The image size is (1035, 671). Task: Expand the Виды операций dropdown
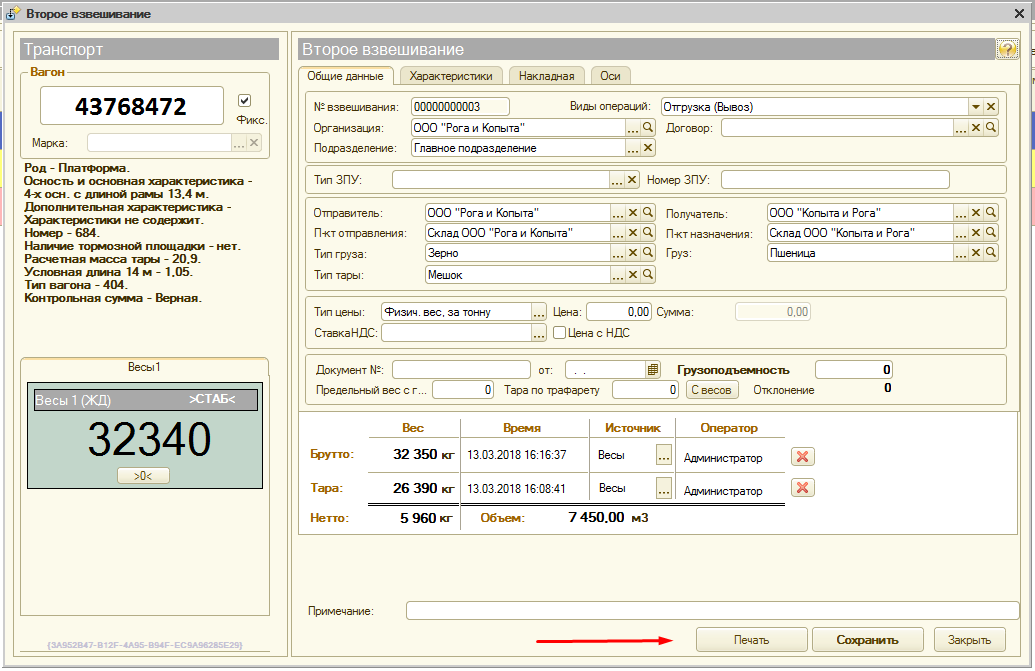click(x=975, y=107)
